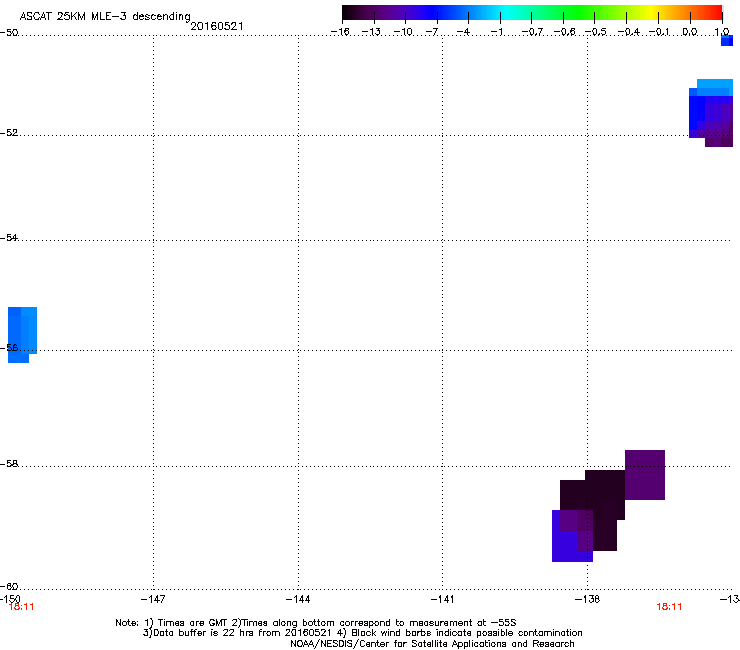Select the -60 latitude axis label
Image resolution: width=740 pixels, height=650 pixels.
pos(9,586)
